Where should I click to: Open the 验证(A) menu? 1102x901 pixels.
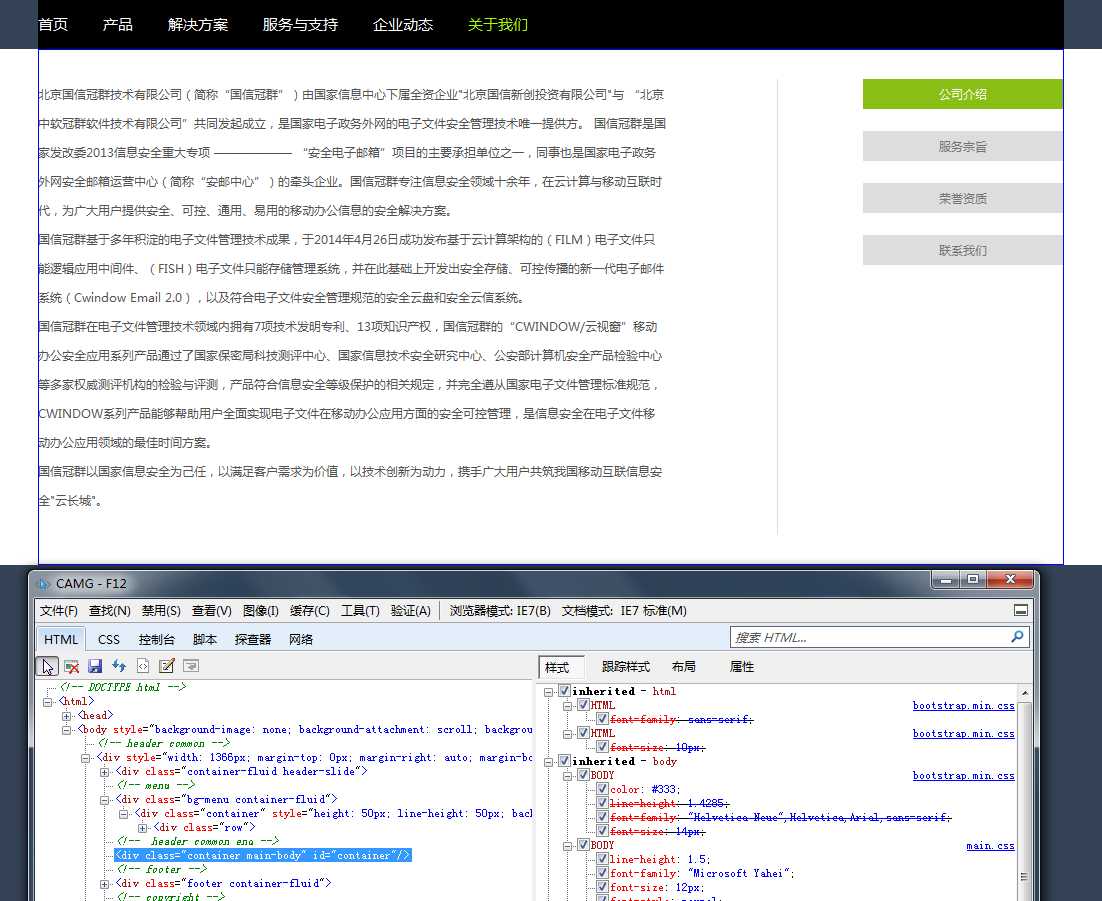tap(410, 611)
